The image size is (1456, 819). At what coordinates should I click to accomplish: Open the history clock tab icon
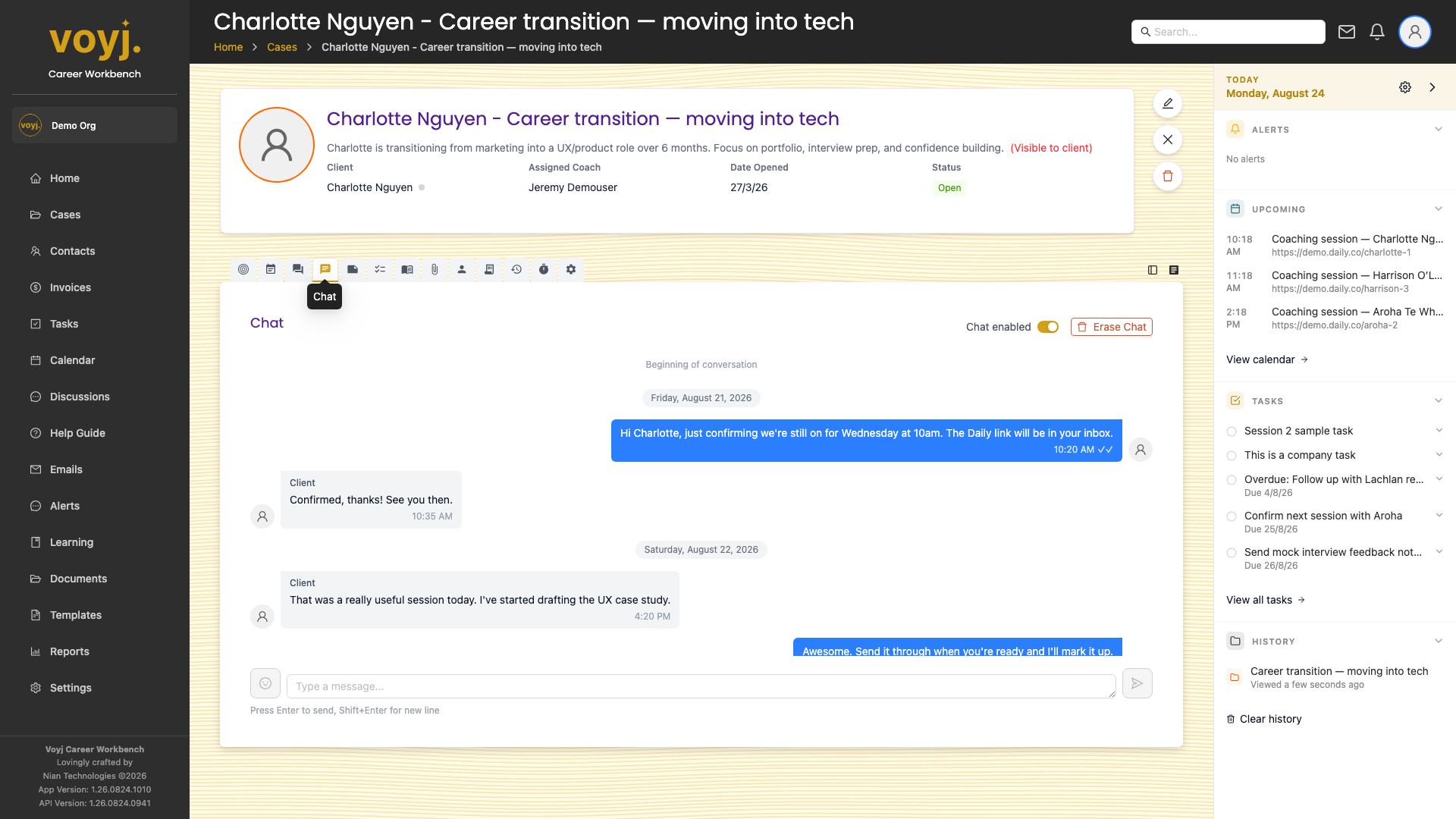pyautogui.click(x=516, y=269)
